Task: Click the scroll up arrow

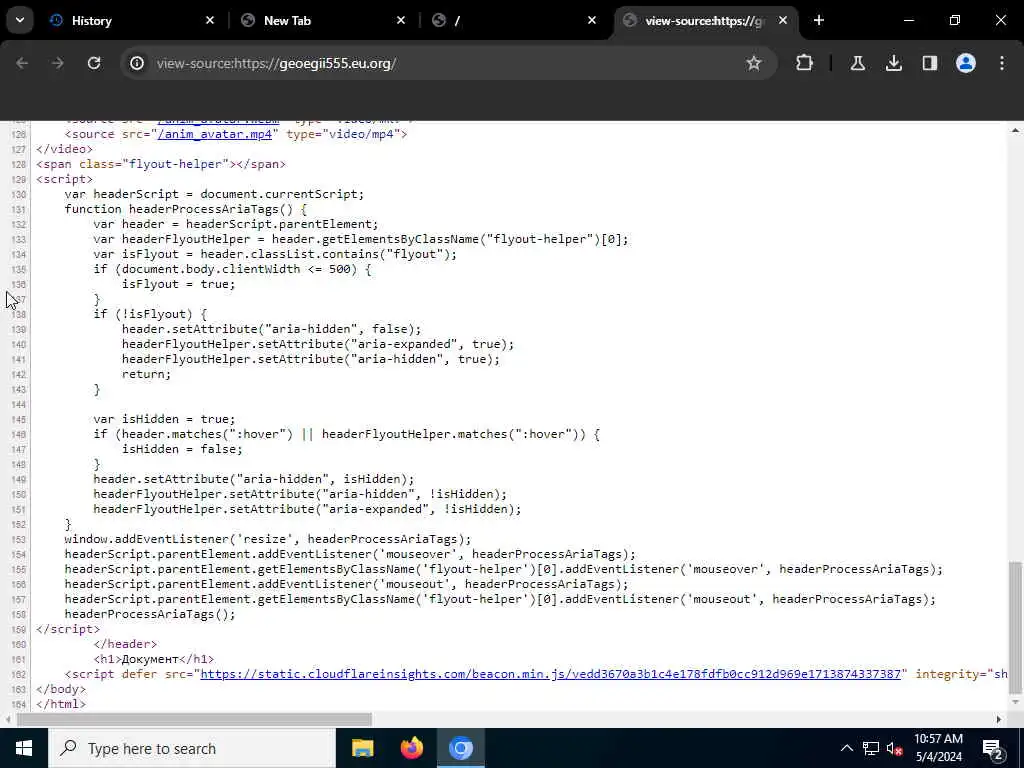Action: (x=1016, y=131)
